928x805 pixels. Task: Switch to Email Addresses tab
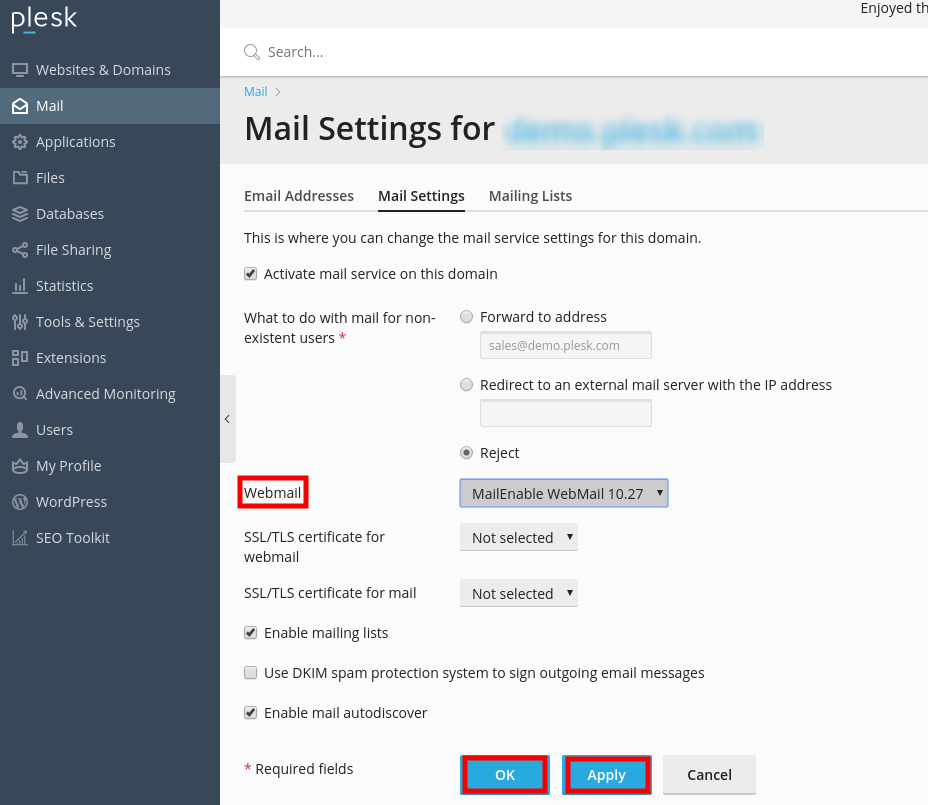[x=299, y=196]
